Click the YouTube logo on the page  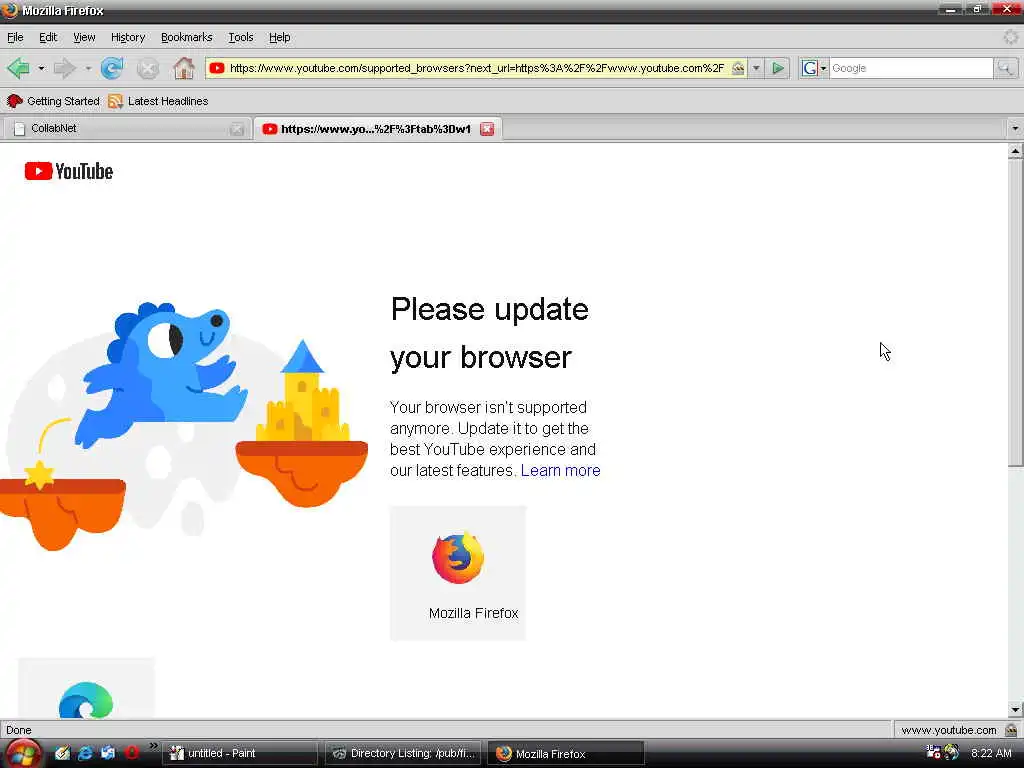(69, 171)
